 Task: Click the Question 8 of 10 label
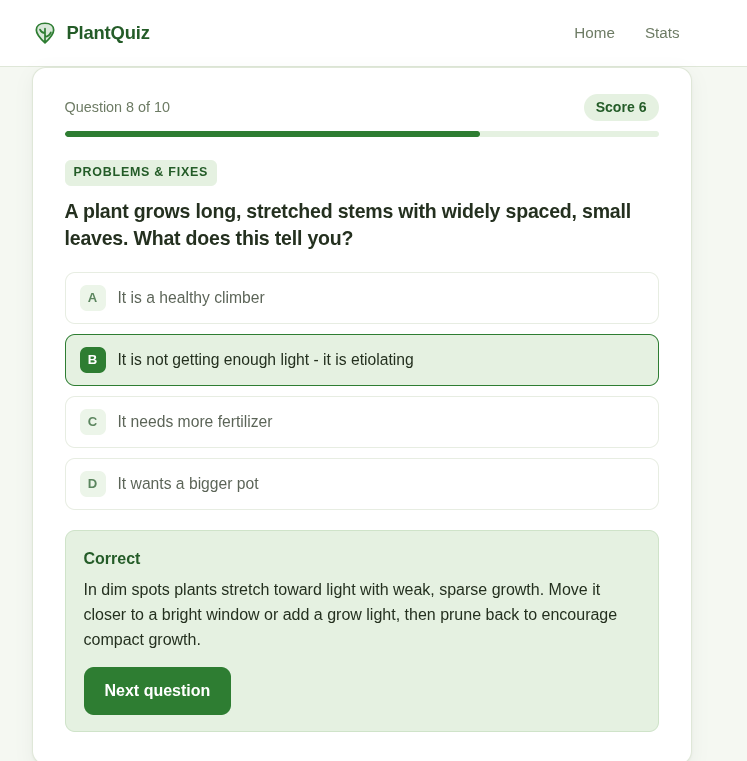[x=117, y=107]
